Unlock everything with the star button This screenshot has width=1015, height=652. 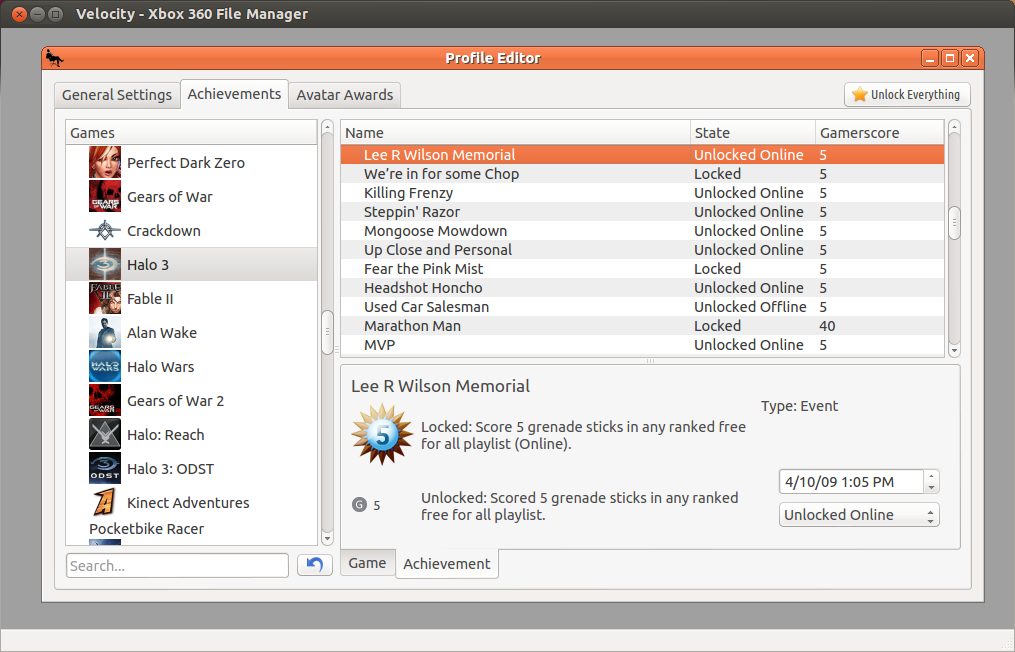(x=907, y=95)
